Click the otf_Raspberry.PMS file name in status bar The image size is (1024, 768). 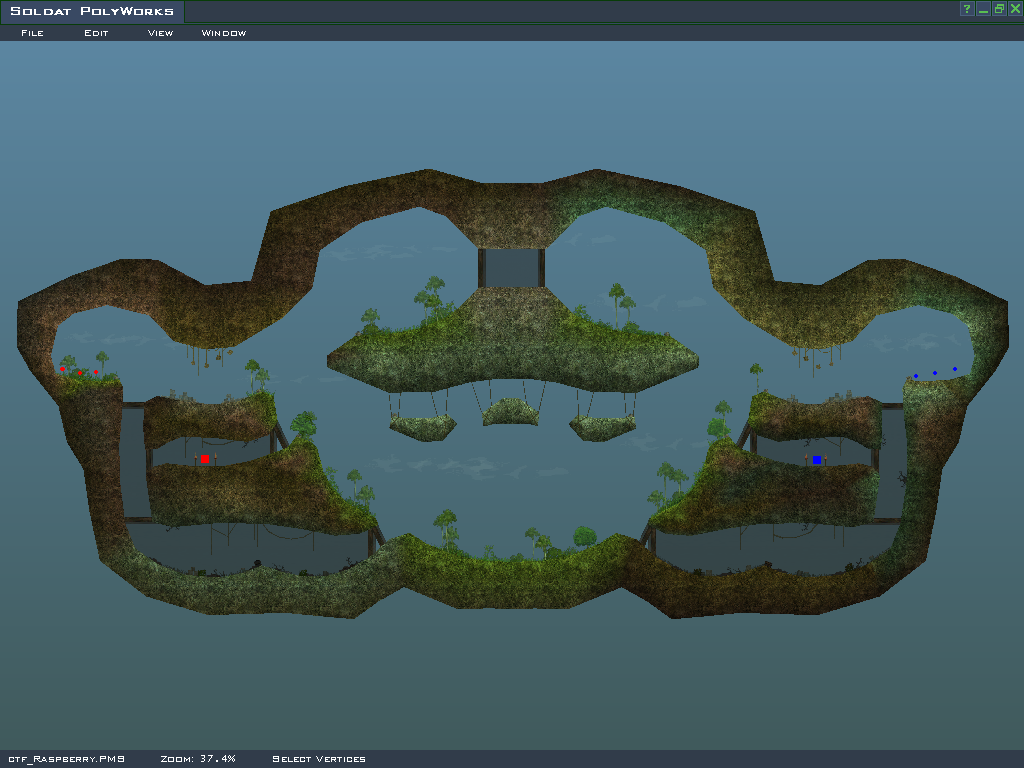tap(66, 759)
